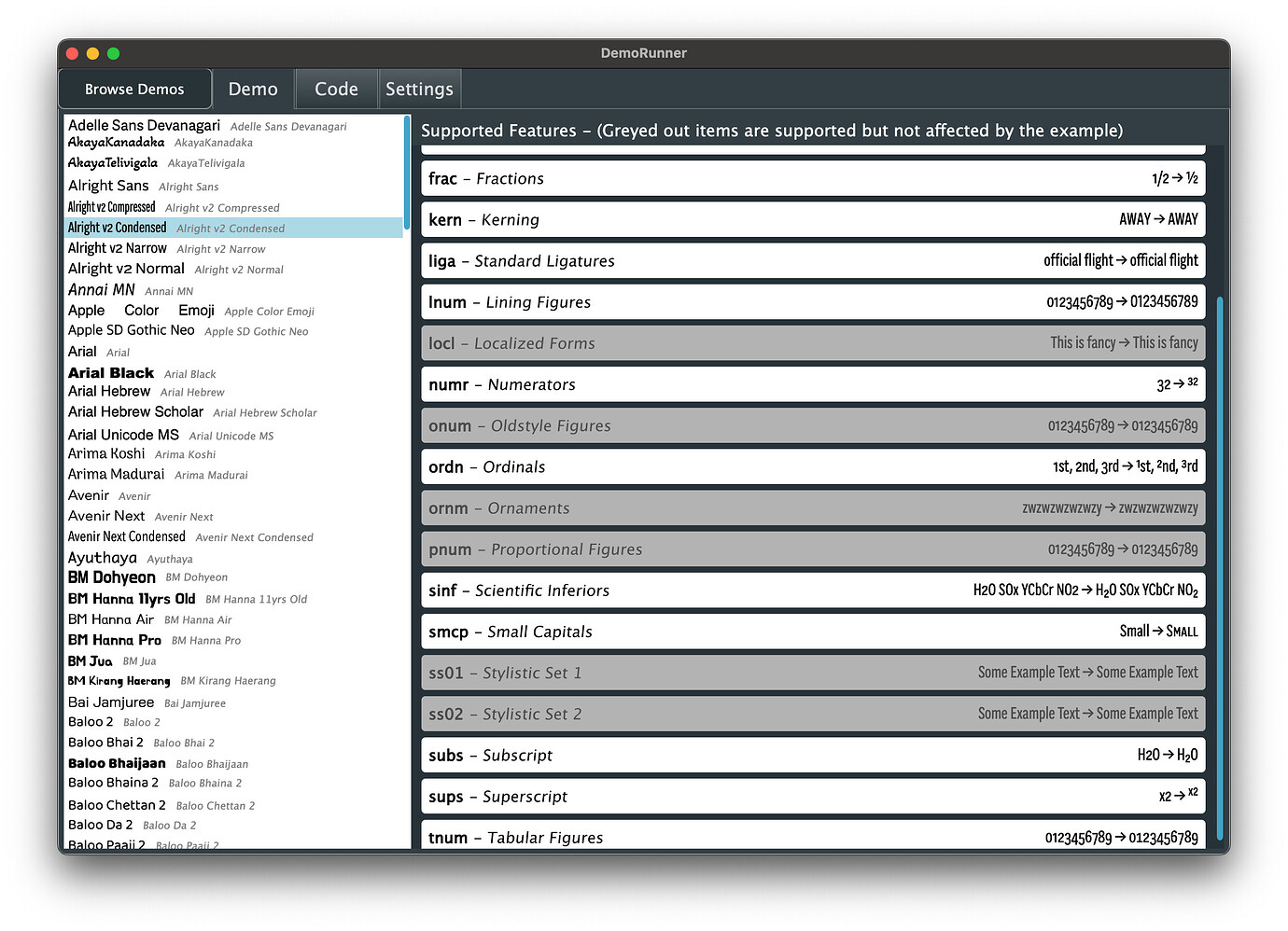Viewport: 1288px width, 931px height.
Task: Switch to the Code tab
Action: 335,89
